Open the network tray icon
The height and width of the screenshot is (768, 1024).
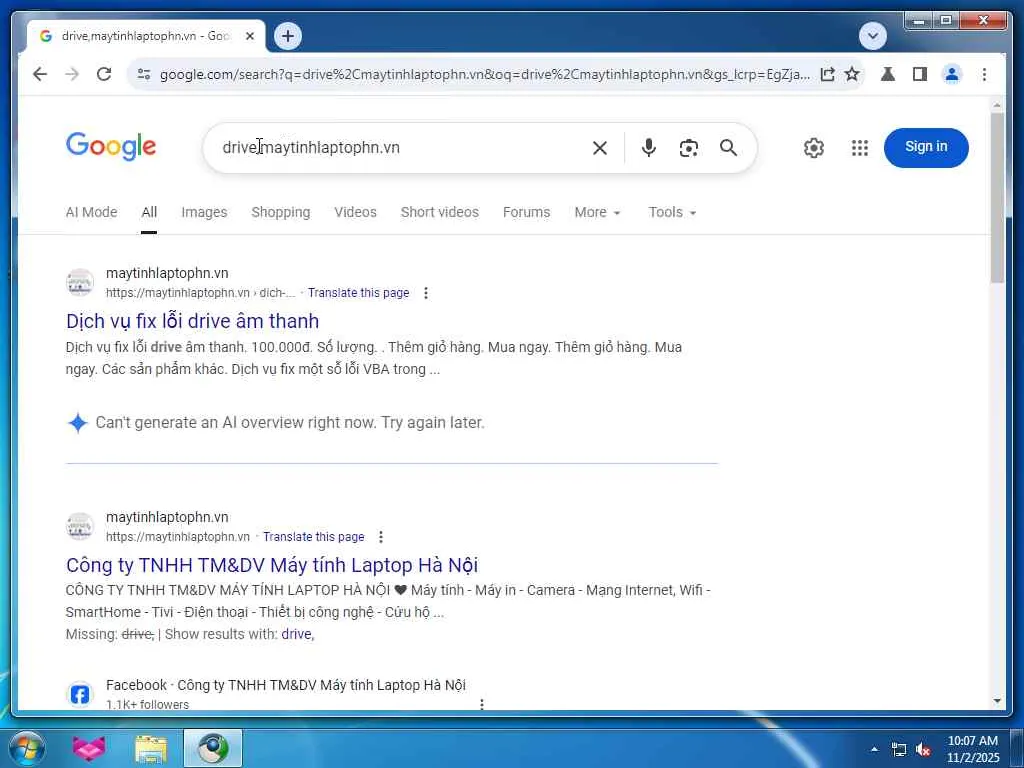pyautogui.click(x=899, y=750)
